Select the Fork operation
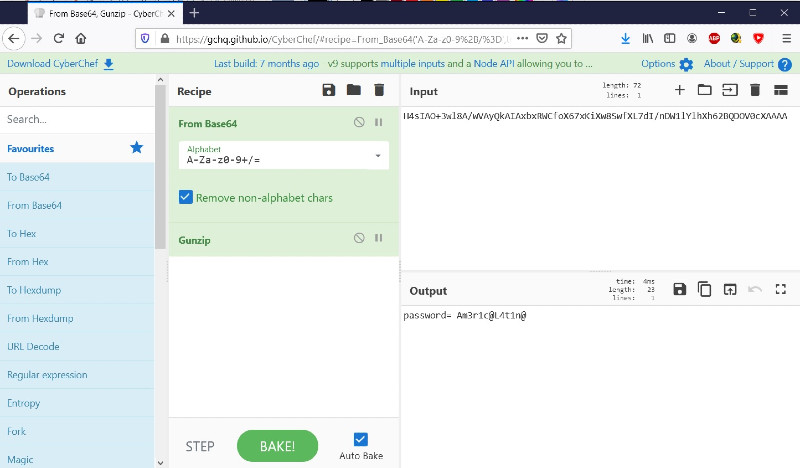 point(77,431)
